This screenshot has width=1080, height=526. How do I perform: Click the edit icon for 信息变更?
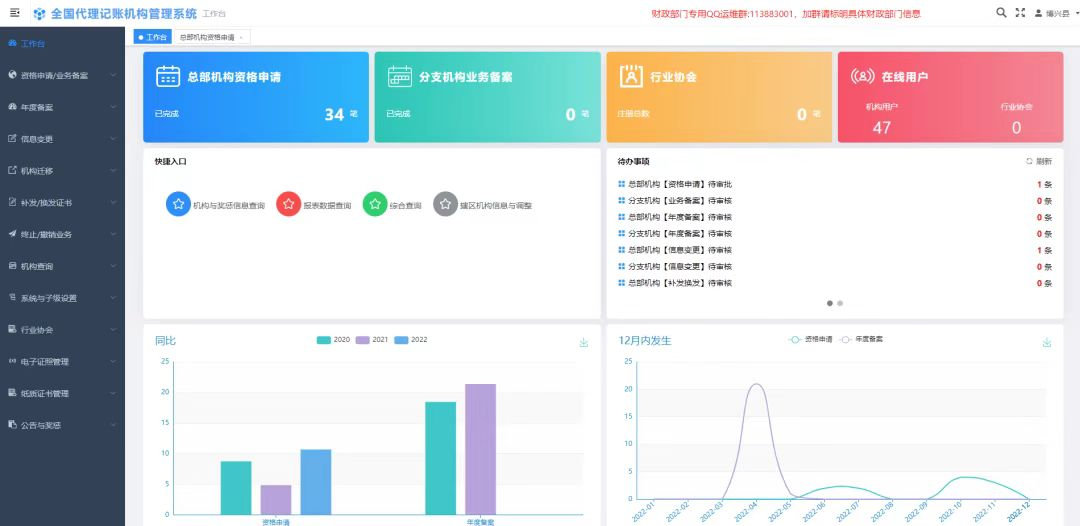(12, 138)
